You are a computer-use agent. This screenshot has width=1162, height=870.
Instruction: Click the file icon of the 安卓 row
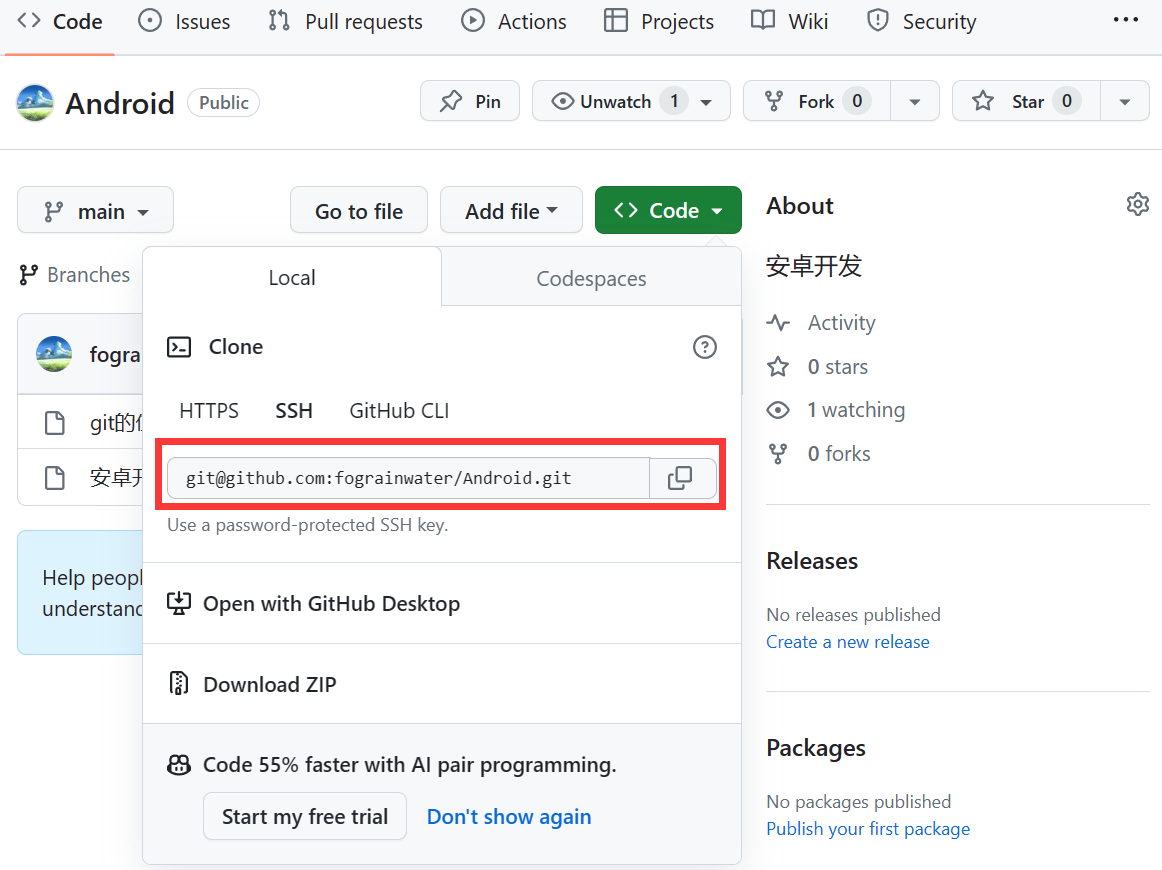coord(55,478)
